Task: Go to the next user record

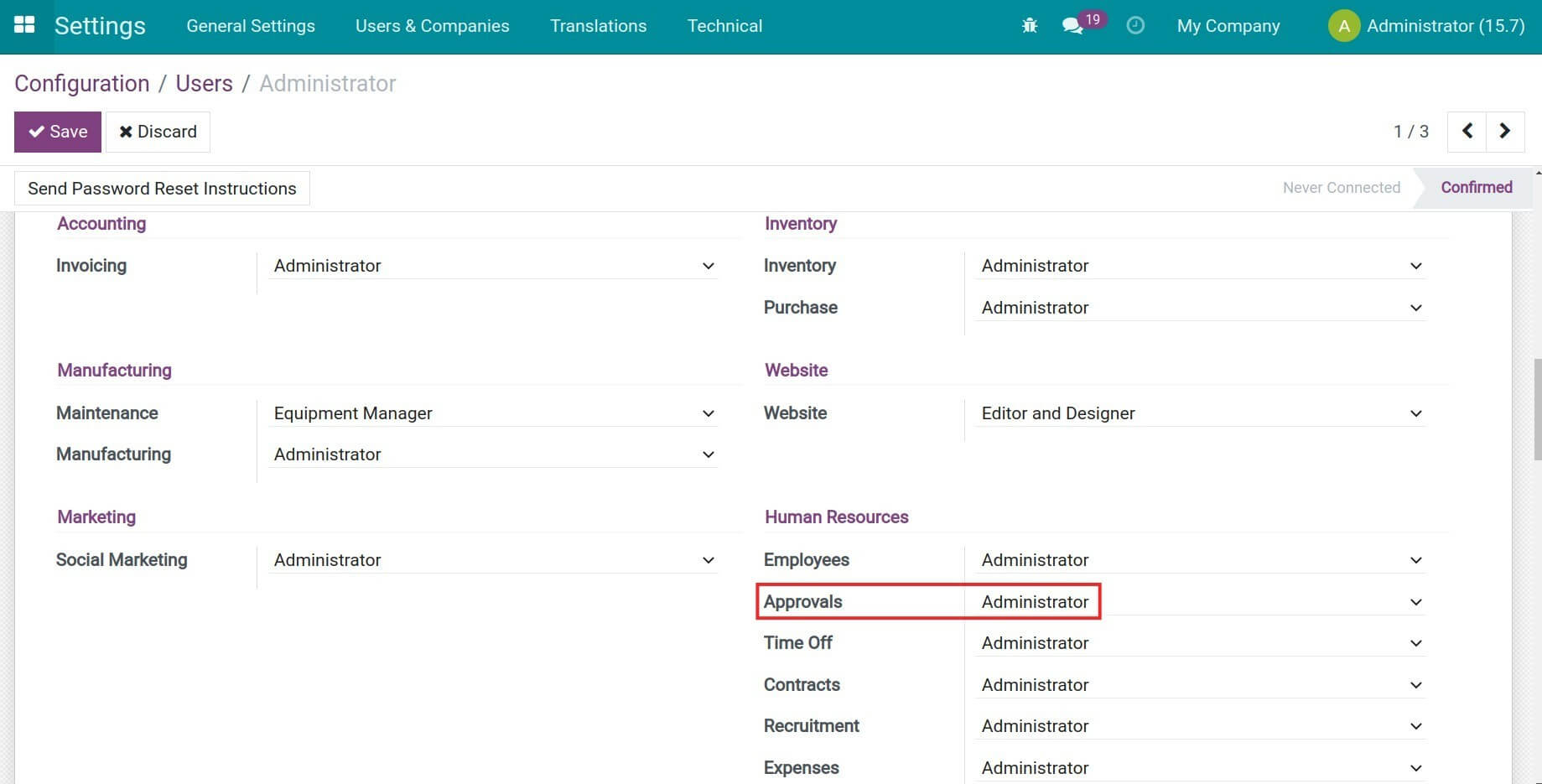Action: coord(1505,131)
